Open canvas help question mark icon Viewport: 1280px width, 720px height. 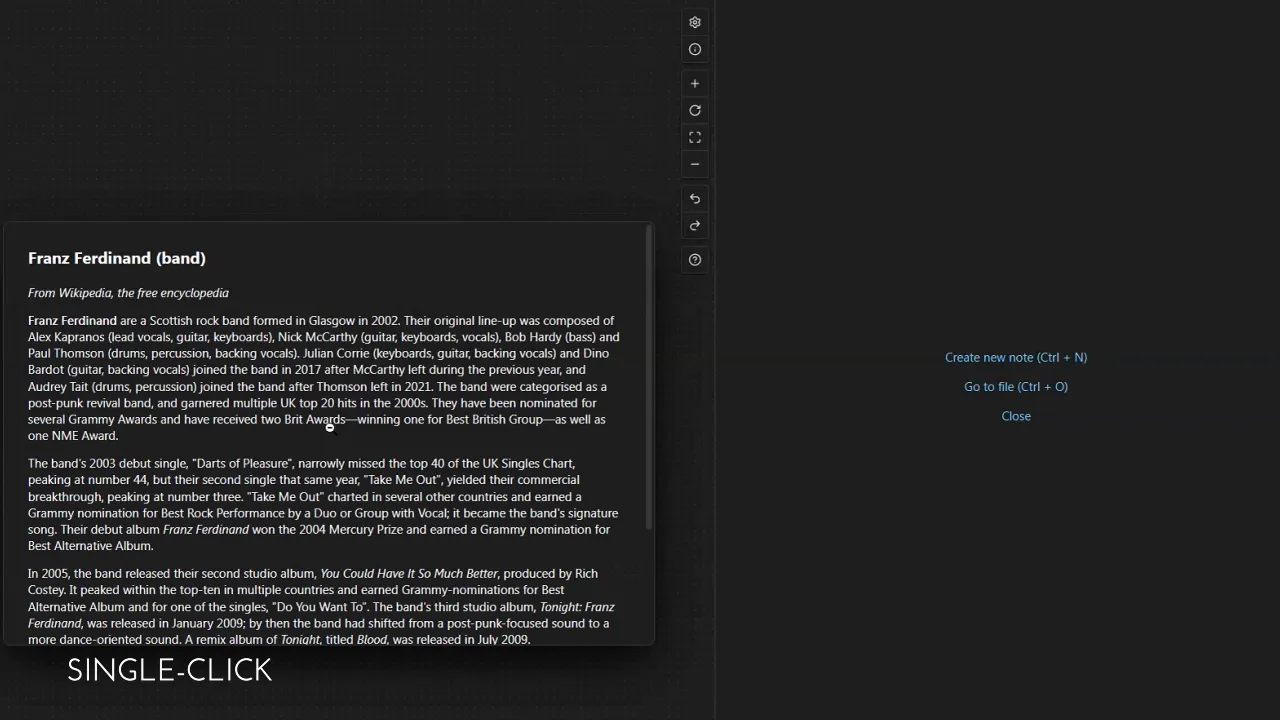695,260
